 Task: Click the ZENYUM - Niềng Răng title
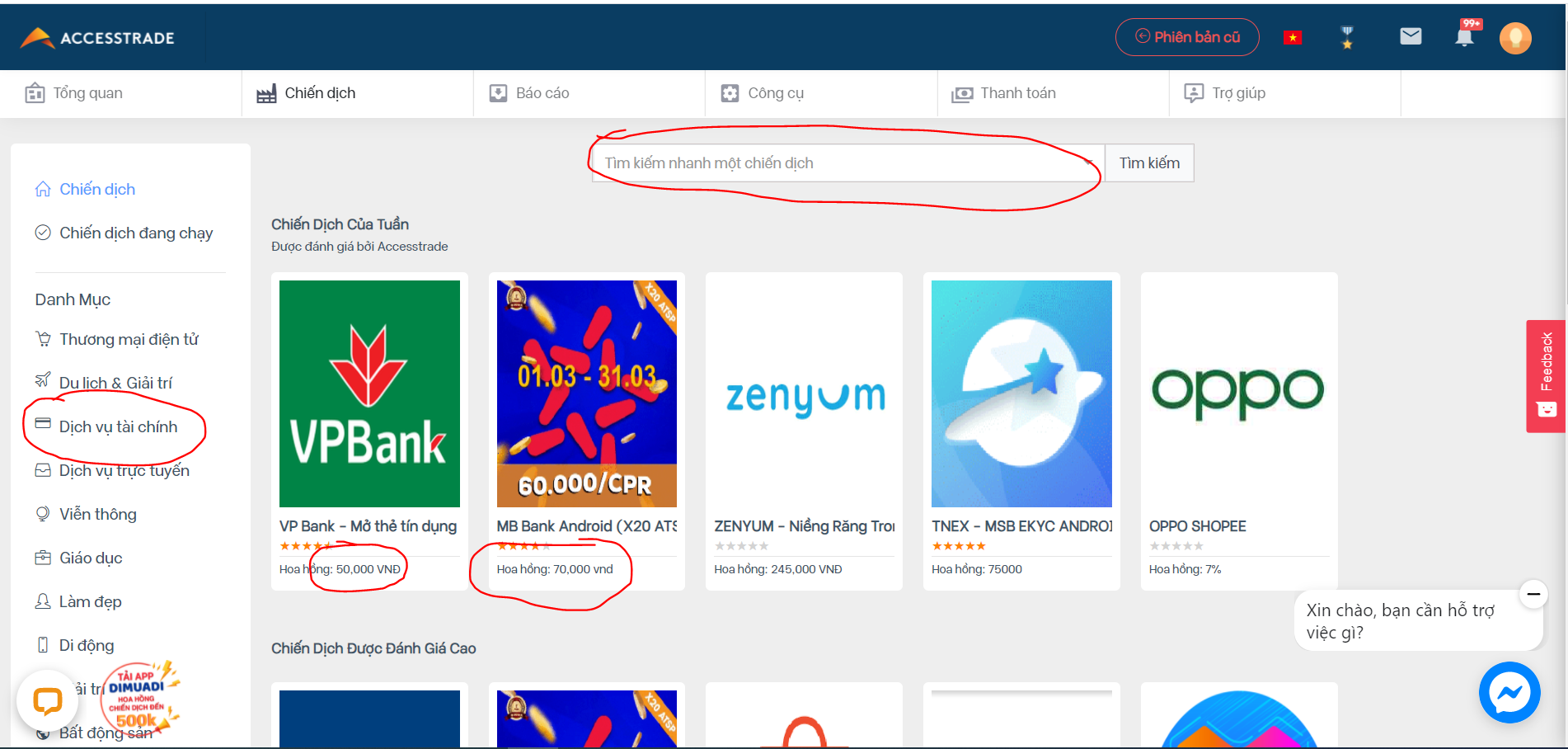(x=805, y=526)
